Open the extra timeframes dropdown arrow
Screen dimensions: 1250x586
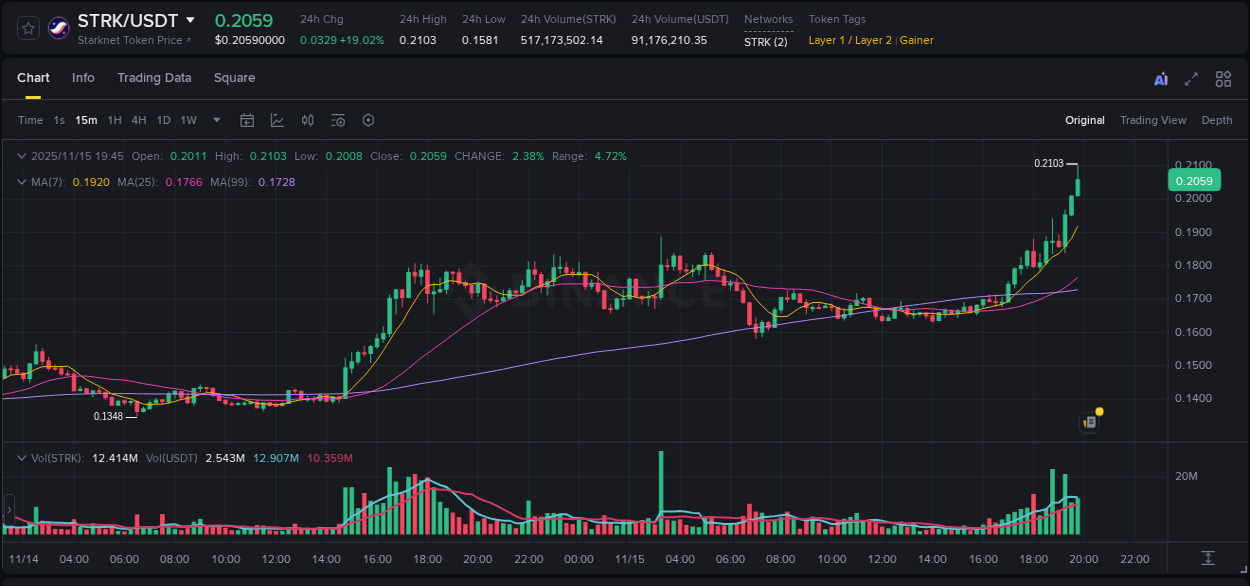(x=215, y=120)
